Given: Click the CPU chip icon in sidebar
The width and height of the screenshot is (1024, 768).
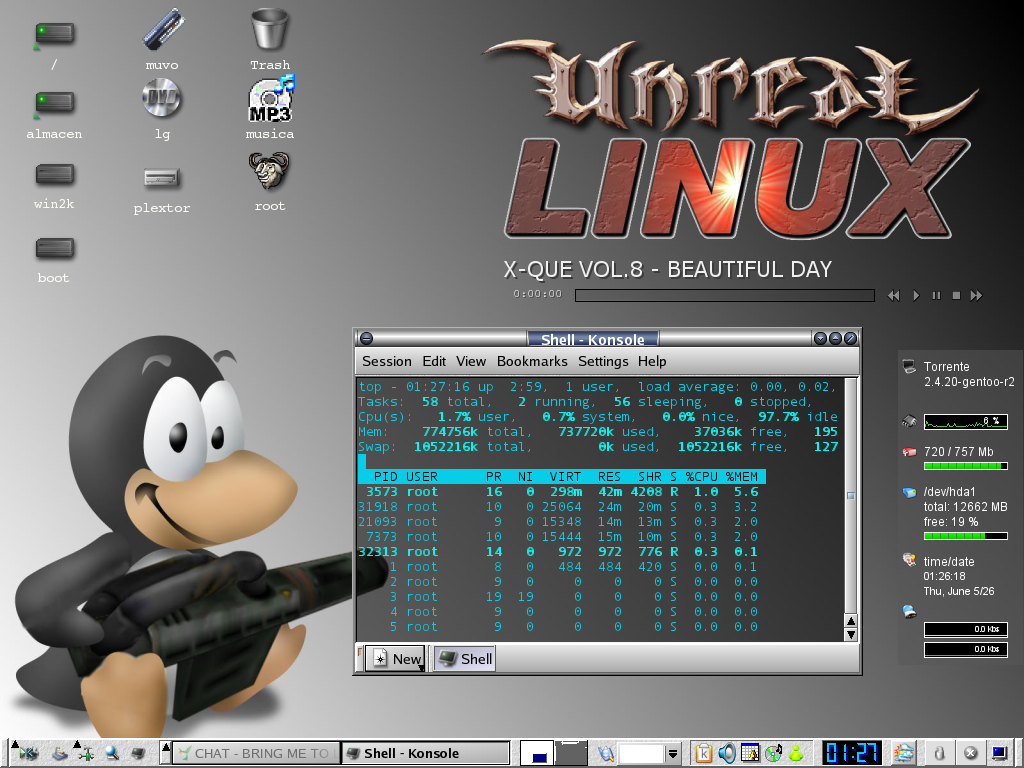Looking at the screenshot, I should pos(909,421).
